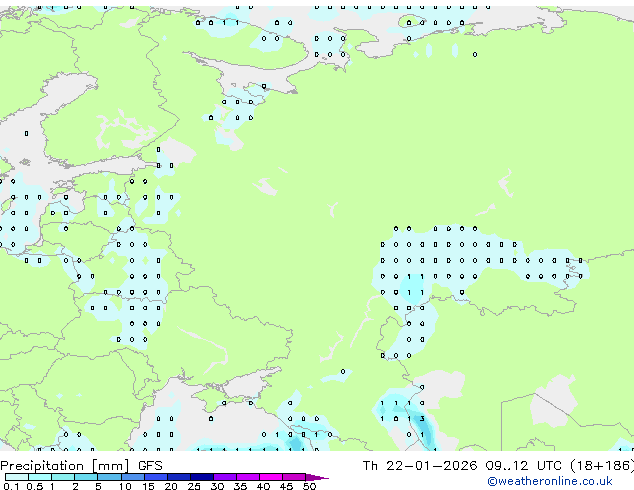This screenshot has width=634, height=490.
Task: Select the 0.1–0.5 mm legend color swatch
Action: (17, 477)
